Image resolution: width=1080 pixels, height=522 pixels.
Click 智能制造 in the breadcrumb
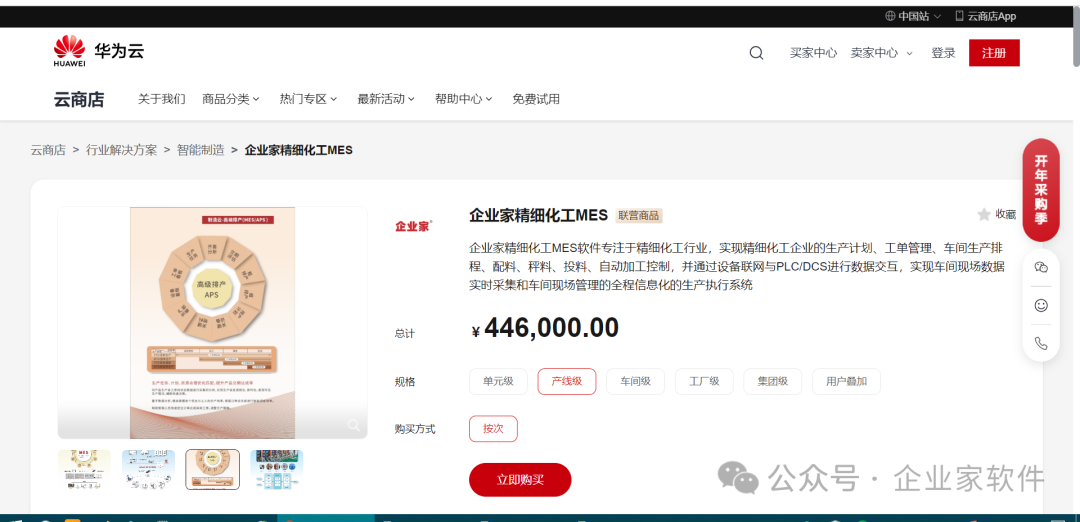tap(200, 149)
